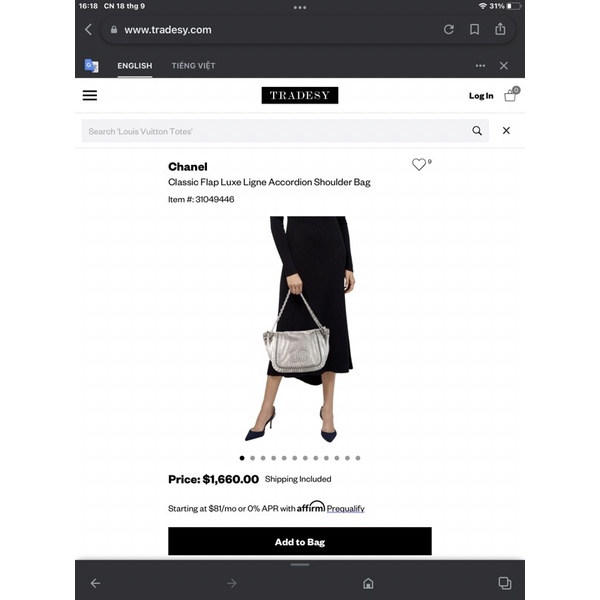600x600 pixels.
Task: Switch translation to Tiếng Việt tab
Action: tap(193, 66)
